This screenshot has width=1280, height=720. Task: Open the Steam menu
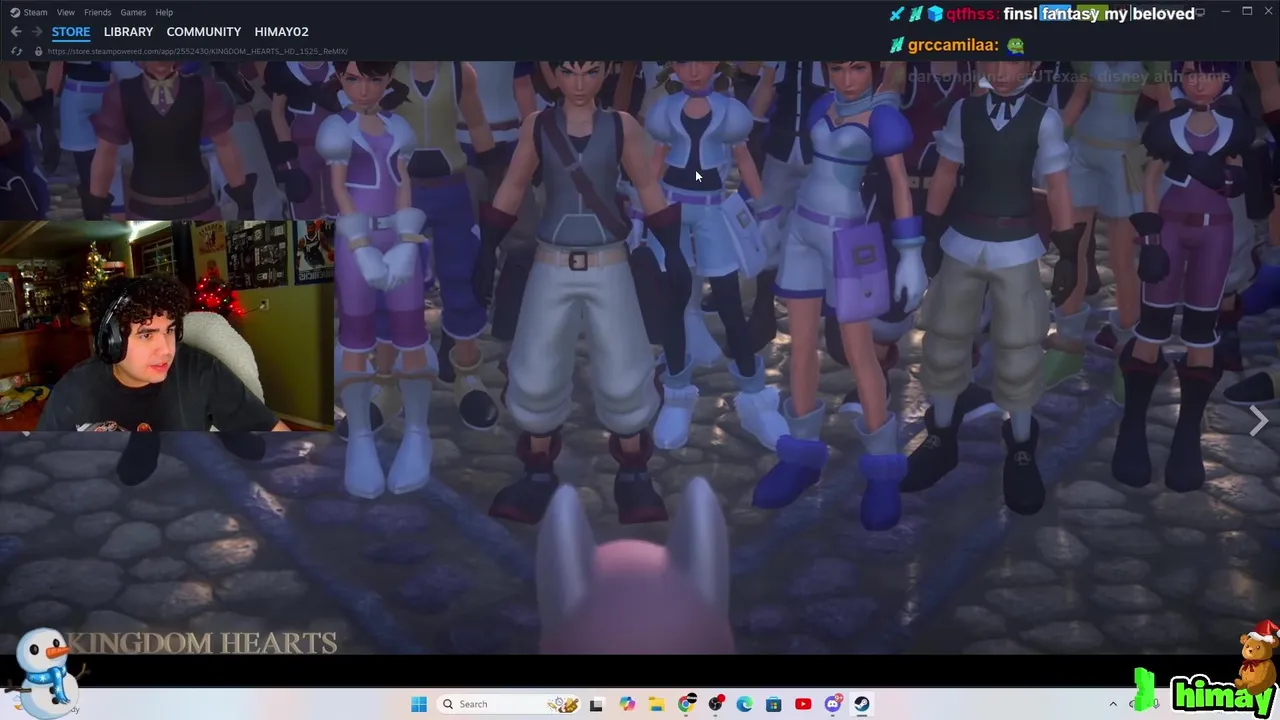click(28, 12)
